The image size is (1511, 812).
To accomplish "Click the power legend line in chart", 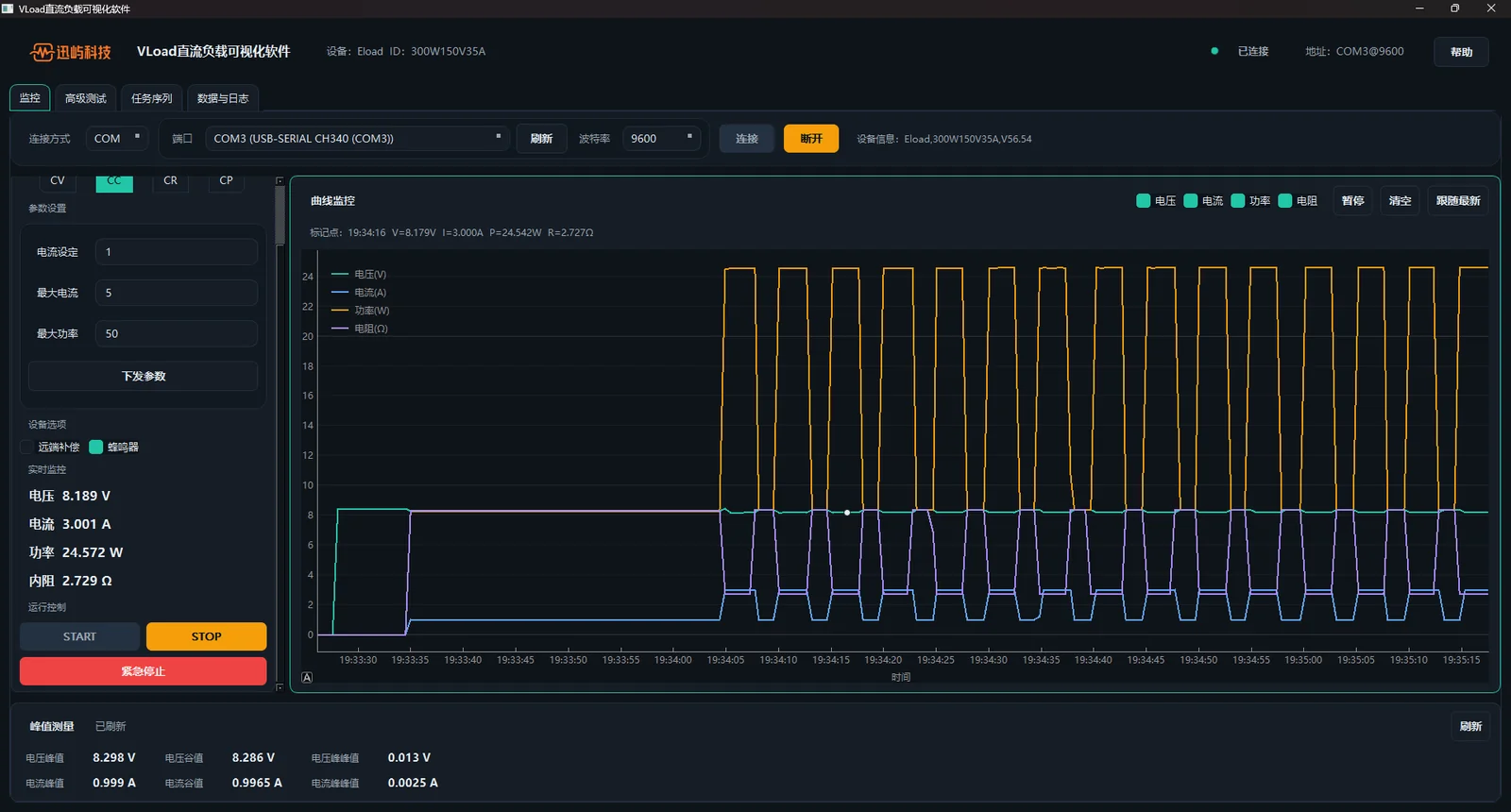I will pos(340,310).
